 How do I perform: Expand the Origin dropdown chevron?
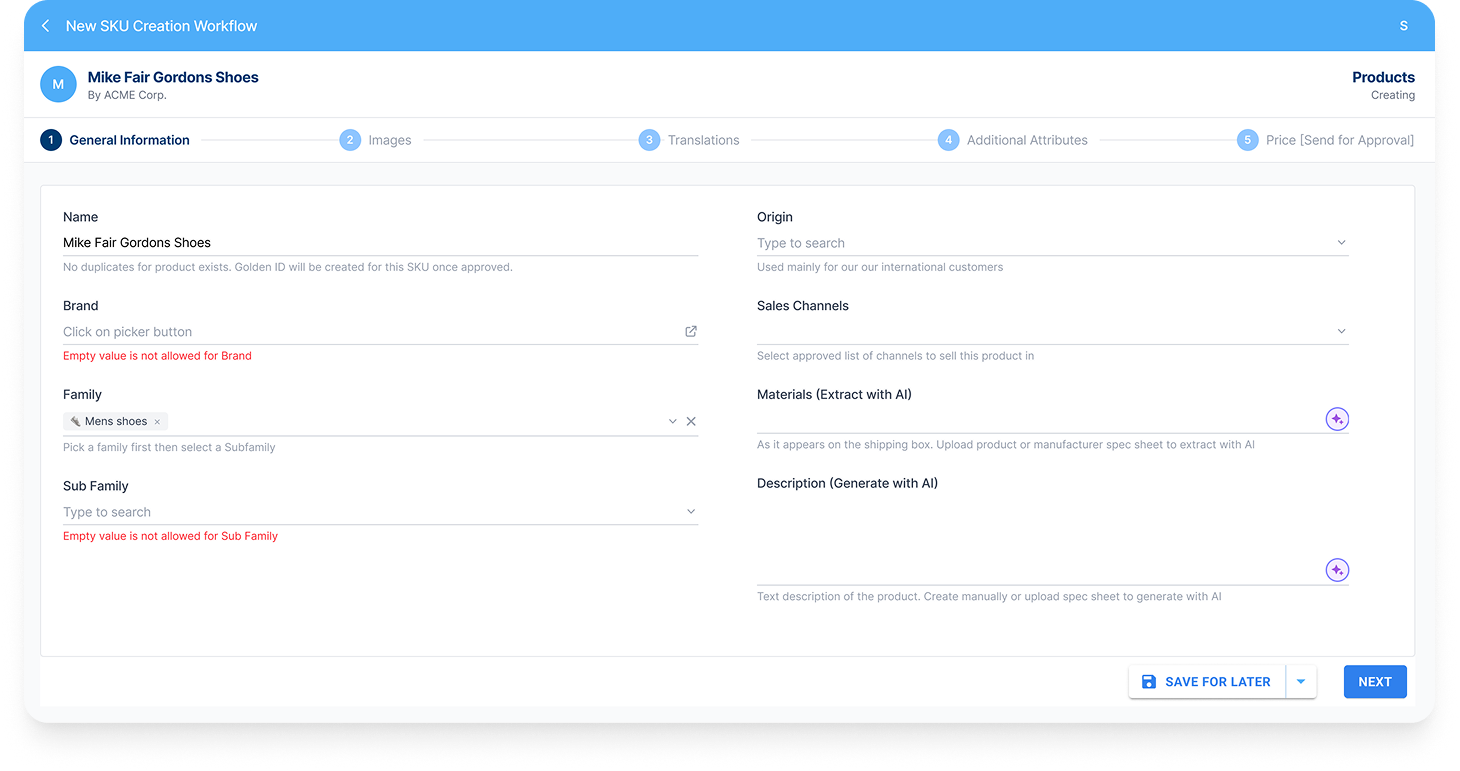pos(1341,243)
